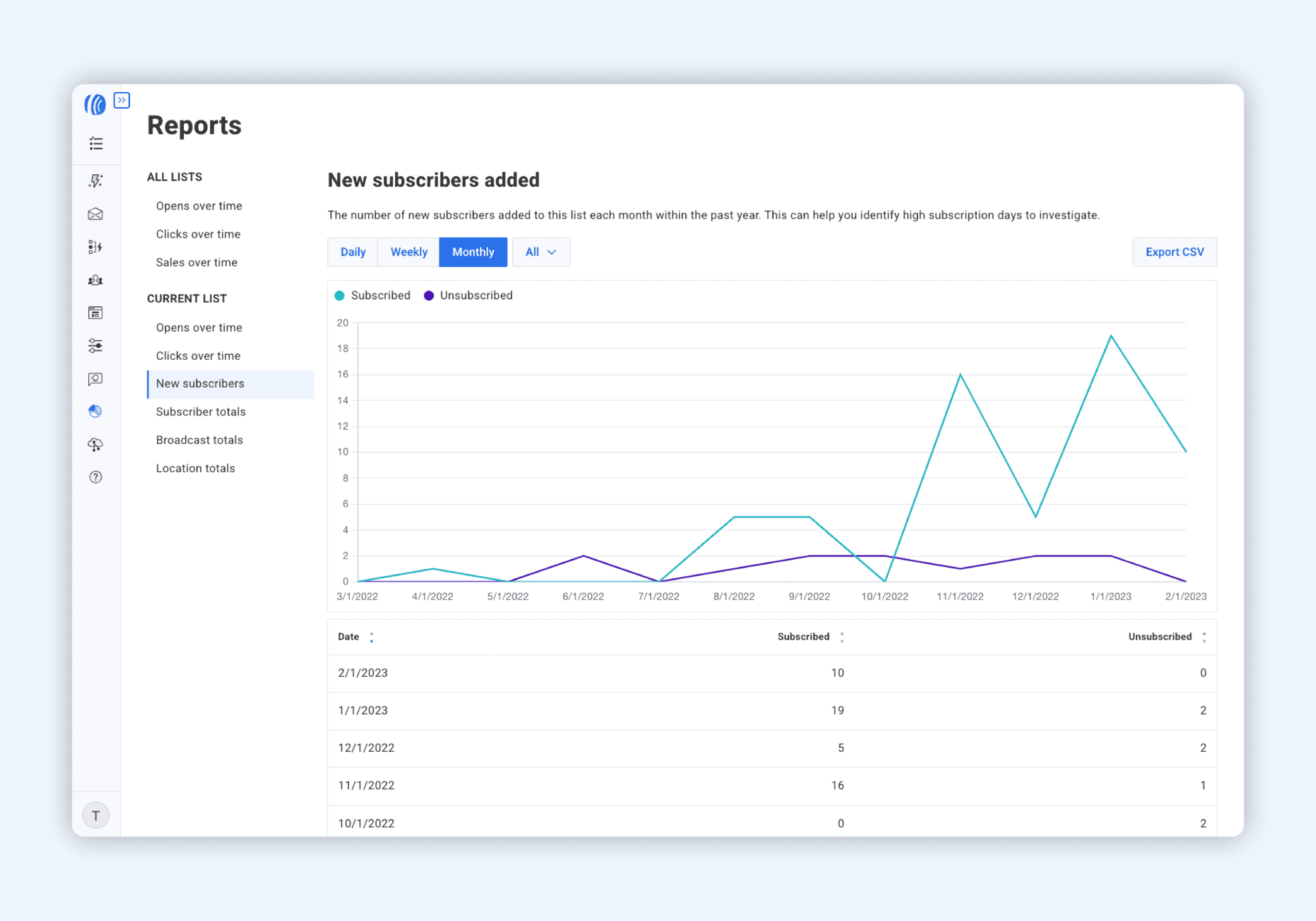Open Current List Opens over time report
Image resolution: width=1316 pixels, height=921 pixels.
[199, 328]
